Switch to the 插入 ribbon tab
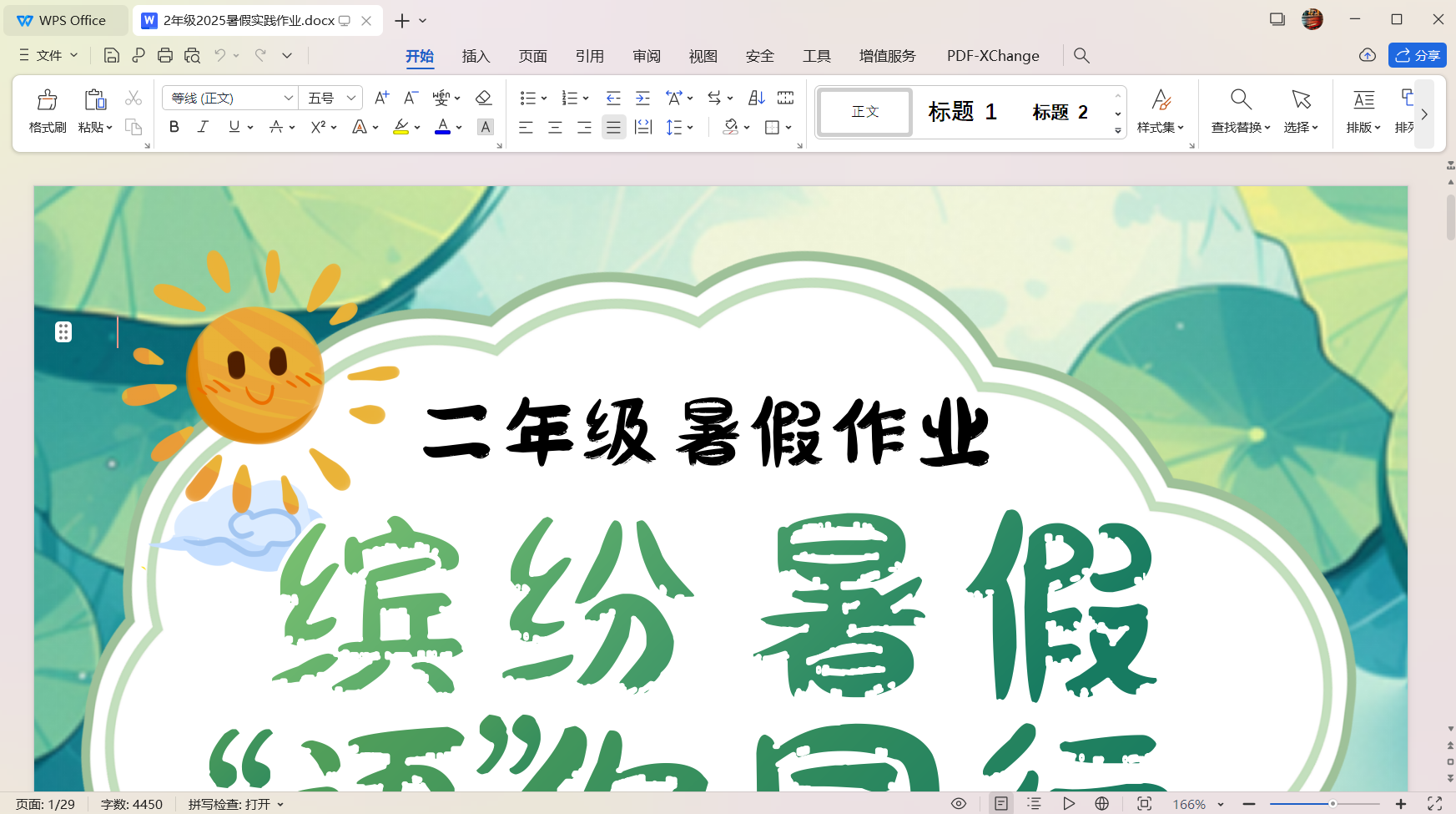Image resolution: width=1456 pixels, height=814 pixels. 476,56
